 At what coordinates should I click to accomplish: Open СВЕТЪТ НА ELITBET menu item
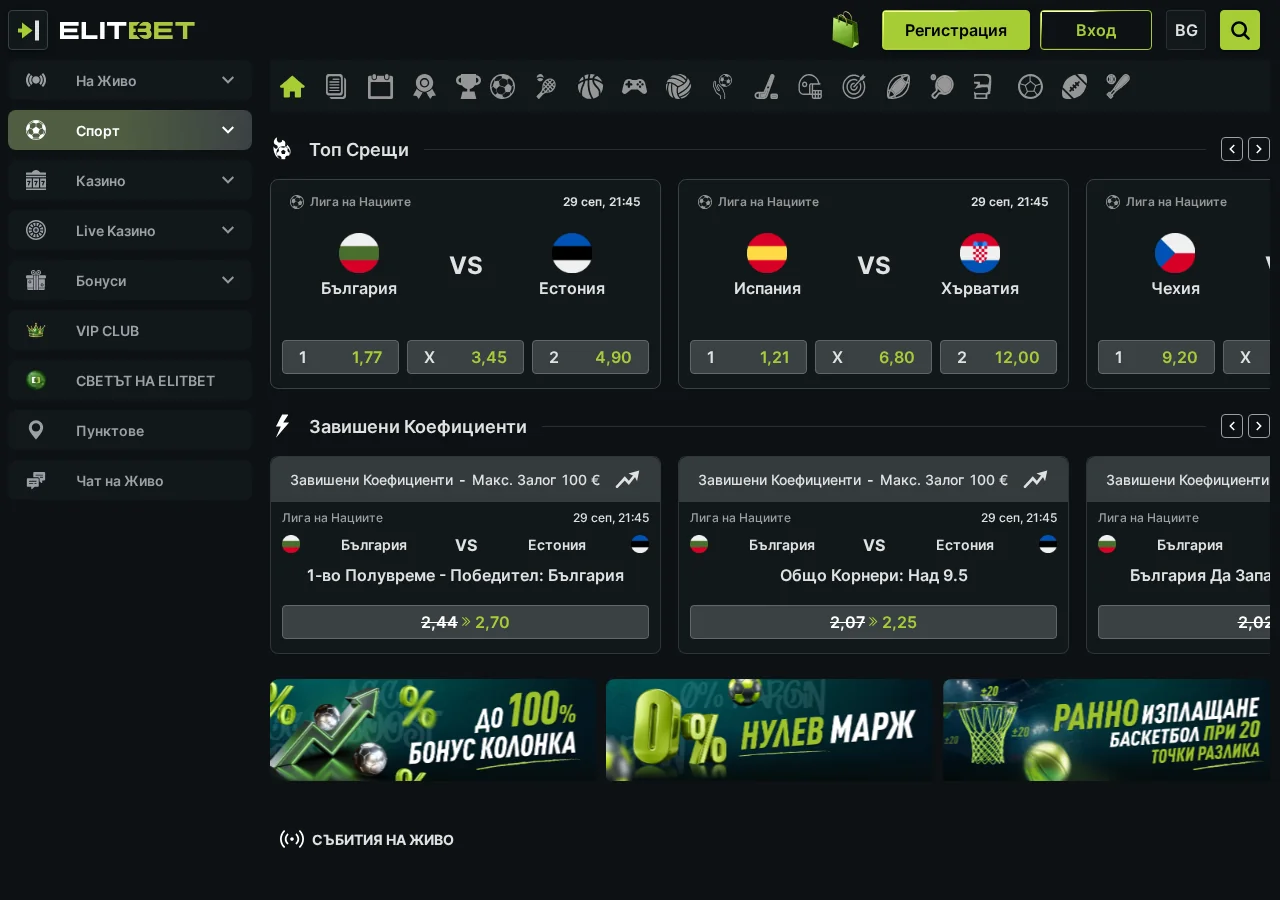[130, 380]
